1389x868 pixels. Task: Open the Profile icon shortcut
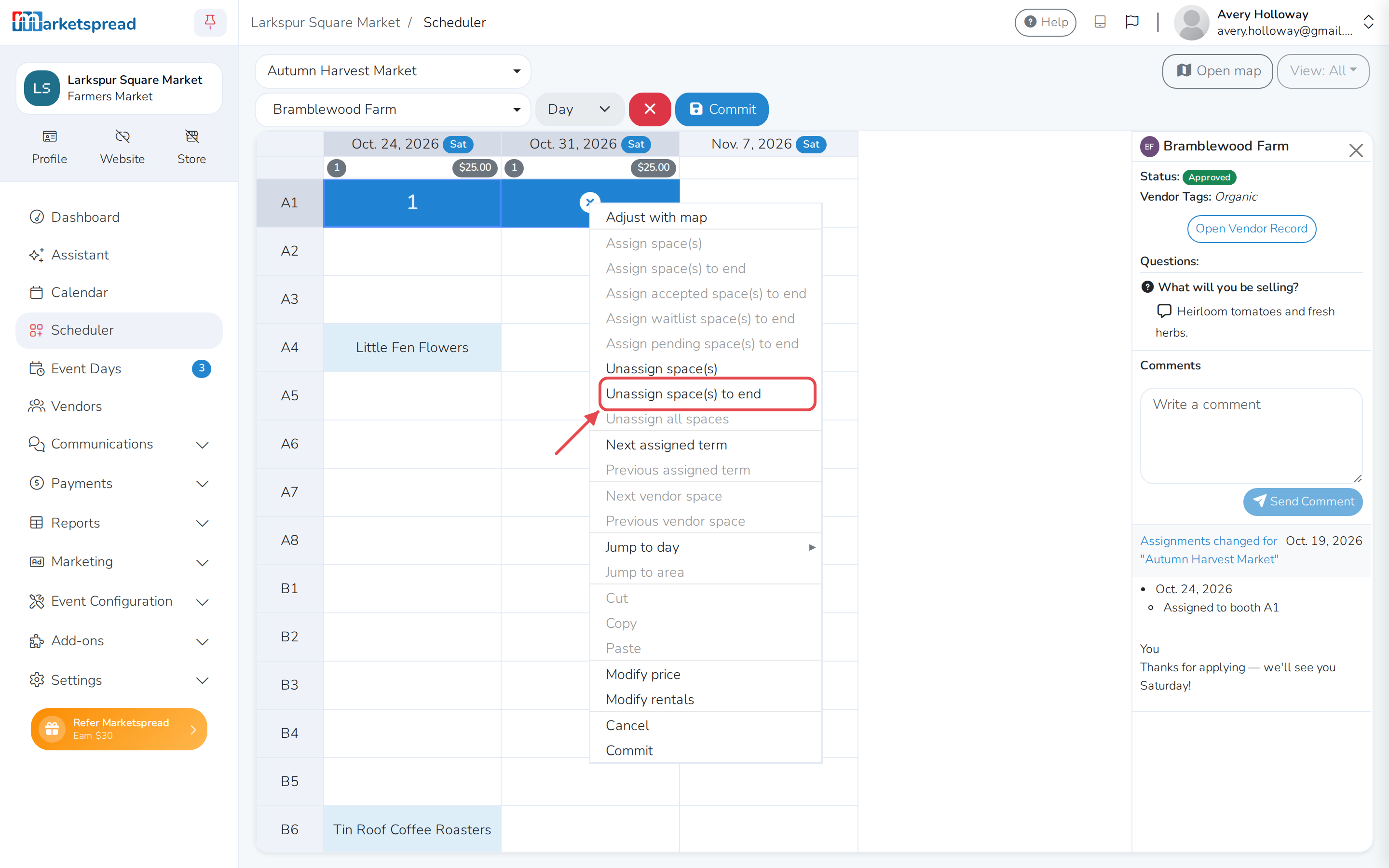pos(49,147)
